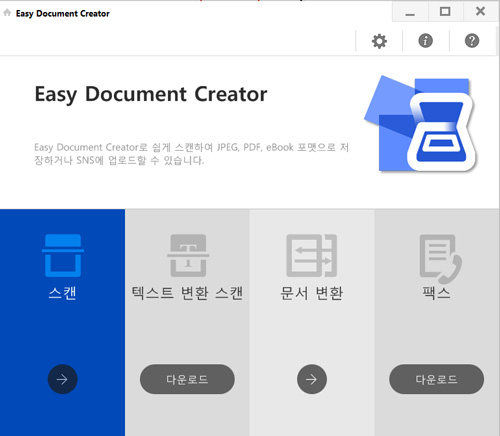Open 문서 변환 with its arrow button
This screenshot has width=500, height=436.
tap(312, 379)
